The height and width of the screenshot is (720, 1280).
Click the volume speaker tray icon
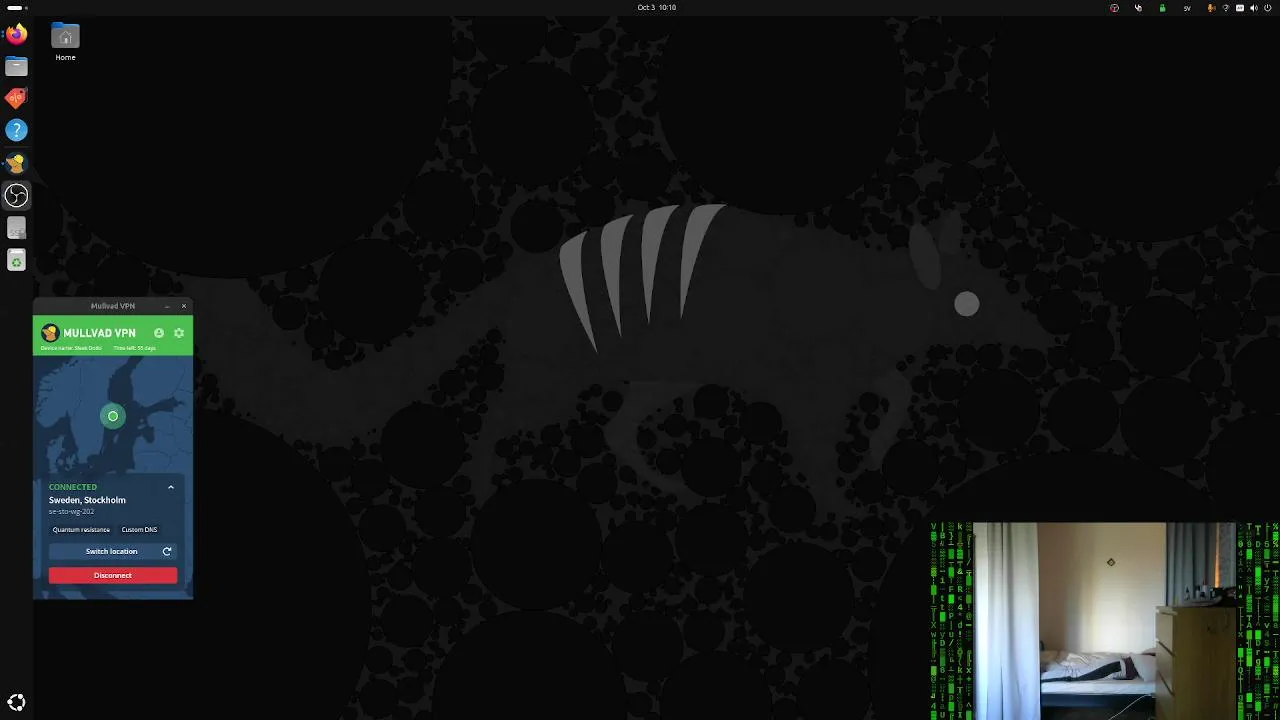[x=1254, y=7]
